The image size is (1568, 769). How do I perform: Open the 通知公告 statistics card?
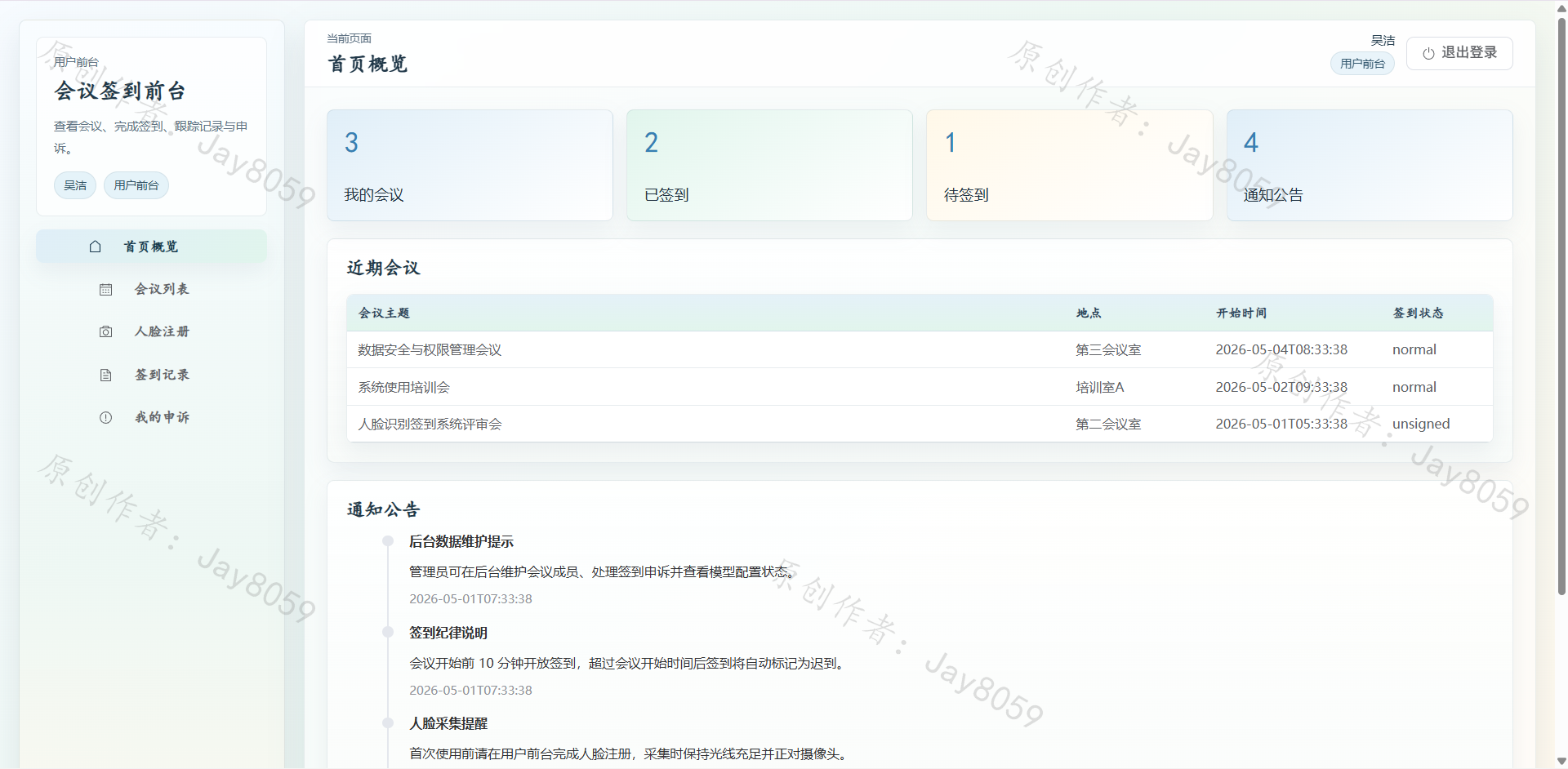(1370, 165)
